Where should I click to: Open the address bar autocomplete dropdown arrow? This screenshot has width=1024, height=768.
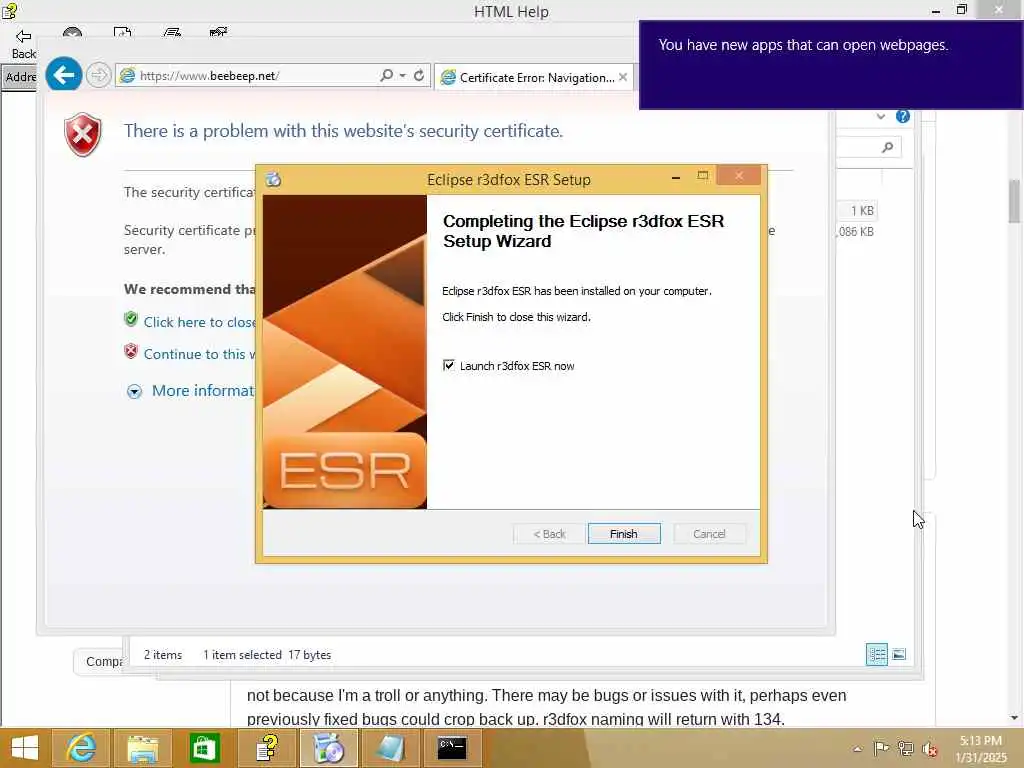point(403,75)
